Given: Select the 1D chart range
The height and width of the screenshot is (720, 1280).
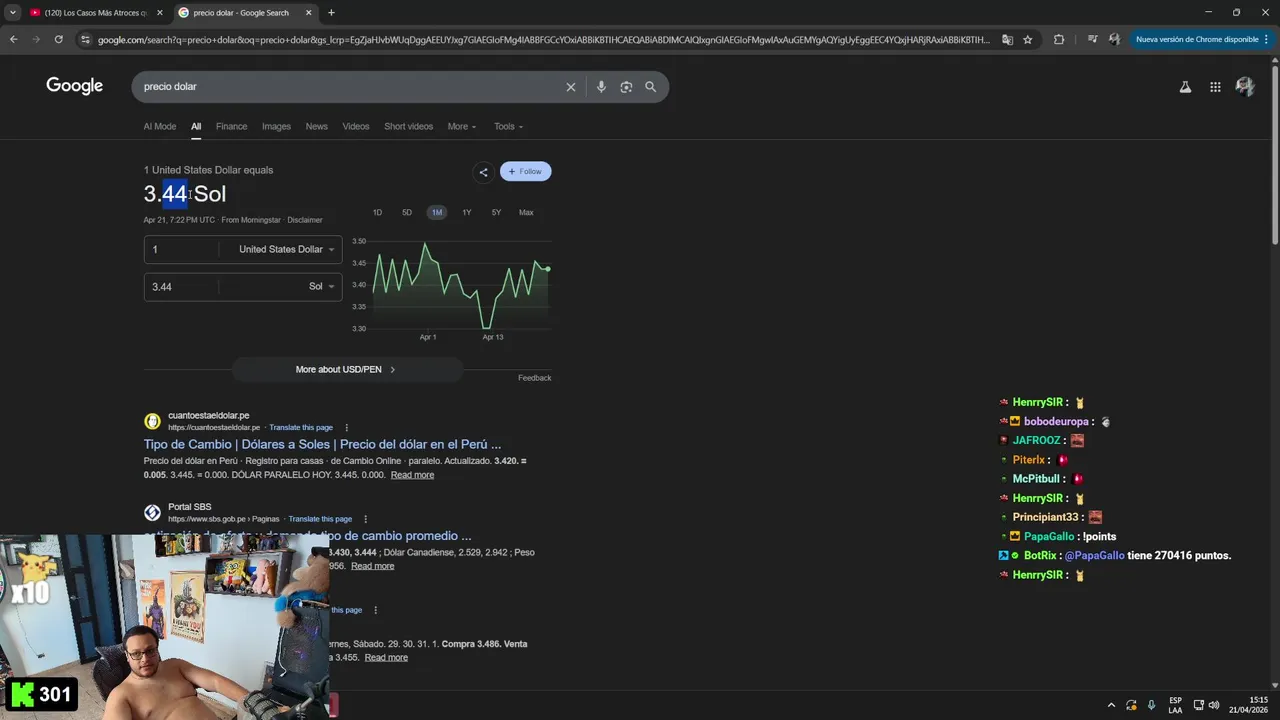Looking at the screenshot, I should 377,212.
